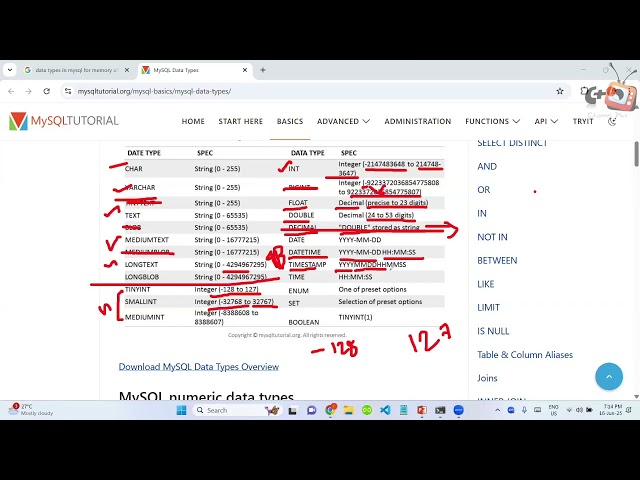Viewport: 640px width, 480px height.
Task: Reload the page with the refresh icon
Action: (x=47, y=91)
